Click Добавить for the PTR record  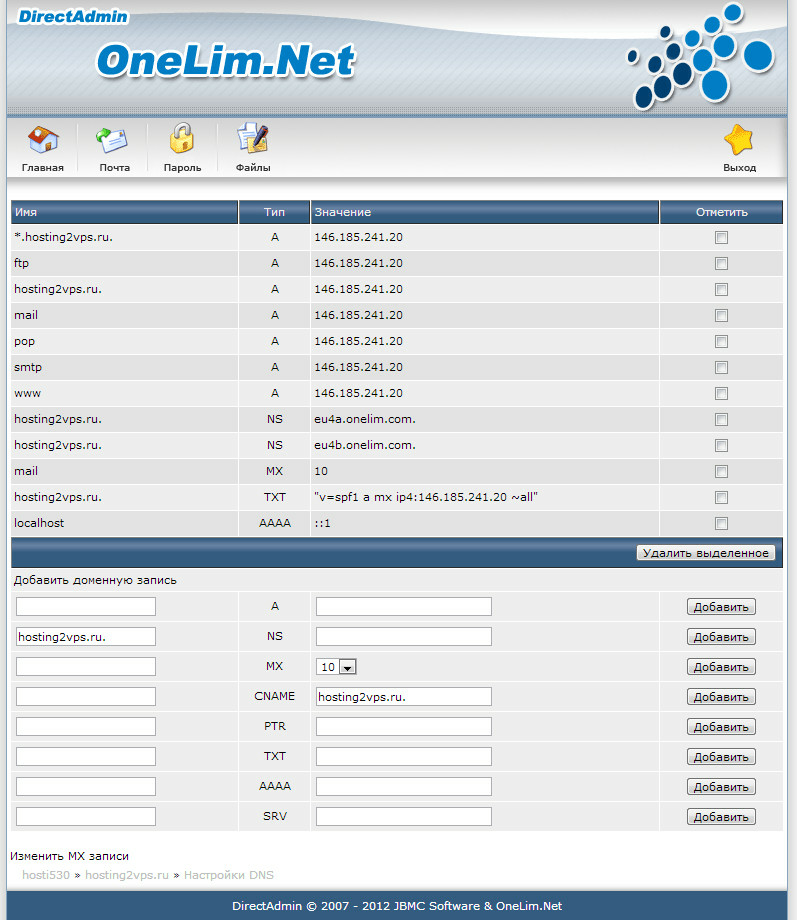pos(721,726)
